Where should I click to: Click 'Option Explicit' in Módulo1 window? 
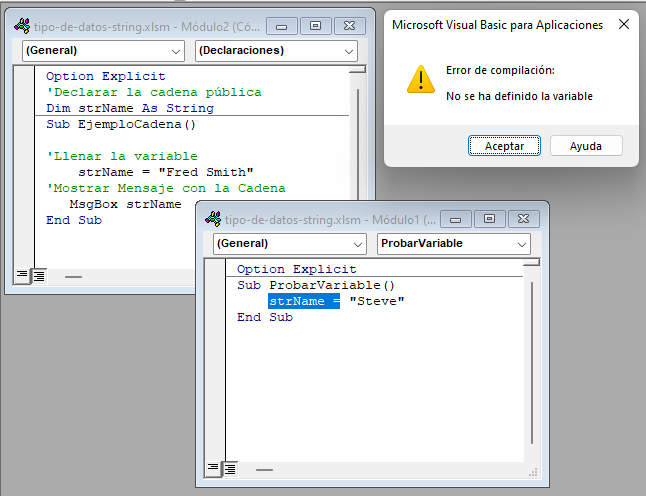click(x=297, y=269)
